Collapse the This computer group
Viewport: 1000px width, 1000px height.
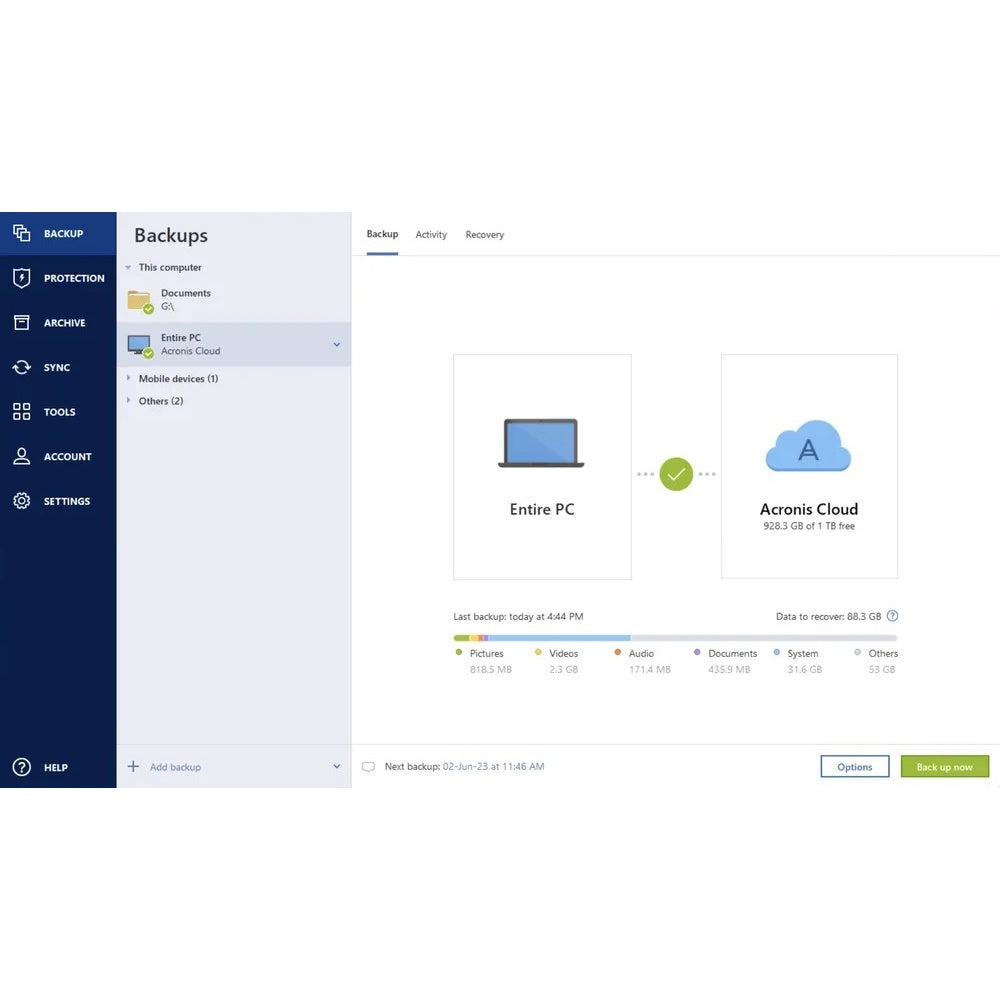coord(128,267)
